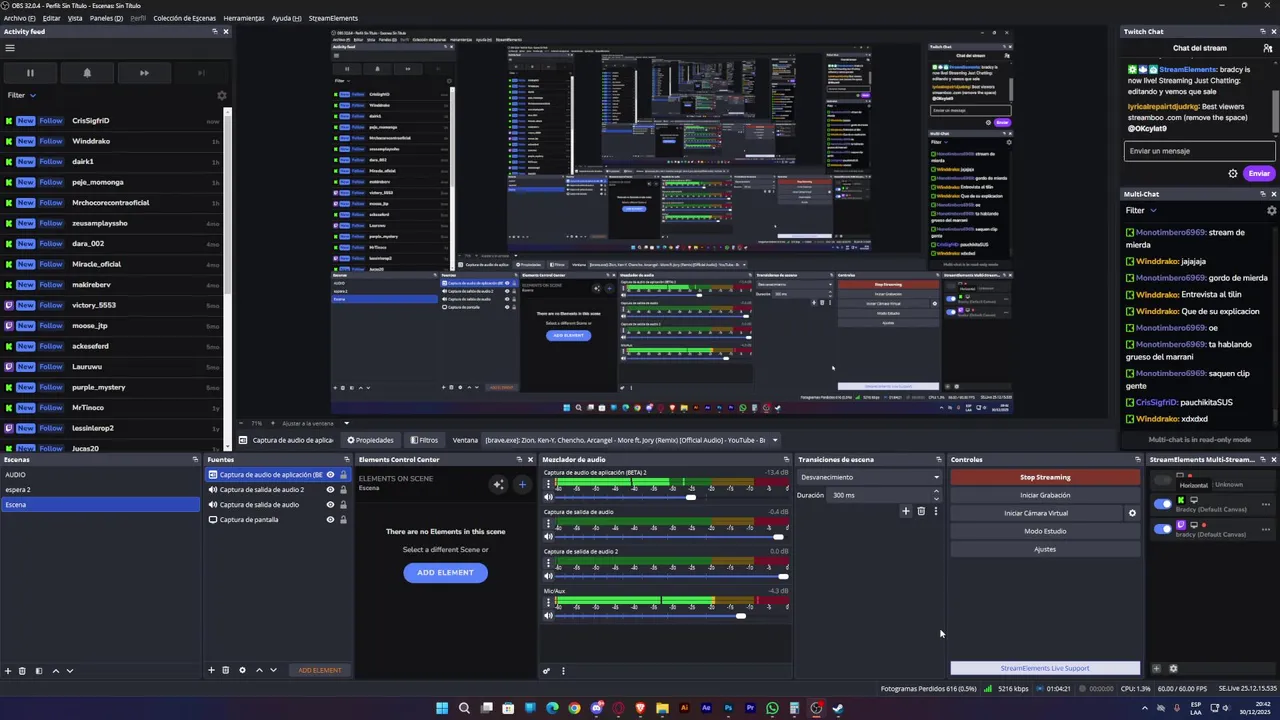
Task: Add a new scene with plus icon
Action: tap(8, 671)
